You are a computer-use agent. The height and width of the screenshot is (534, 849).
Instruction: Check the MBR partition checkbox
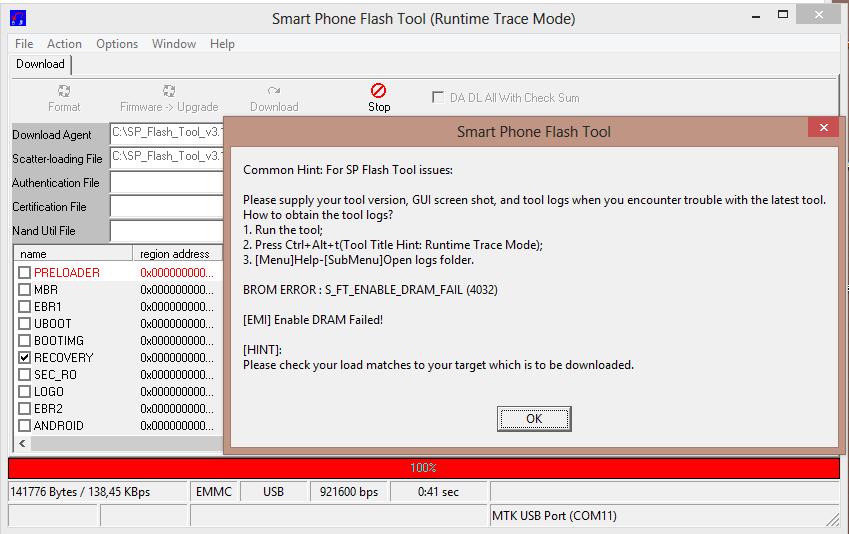[x=24, y=290]
